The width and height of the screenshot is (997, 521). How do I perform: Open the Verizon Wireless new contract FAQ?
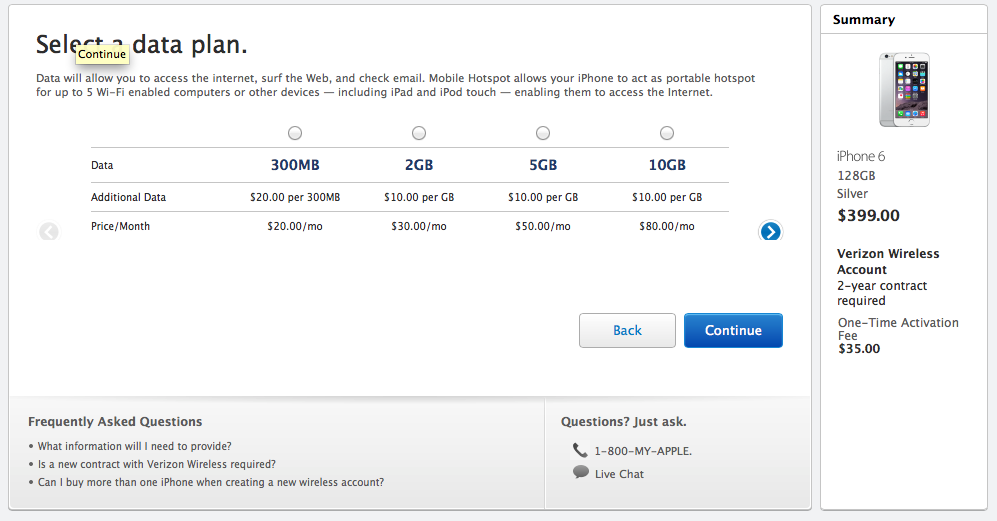point(156,464)
